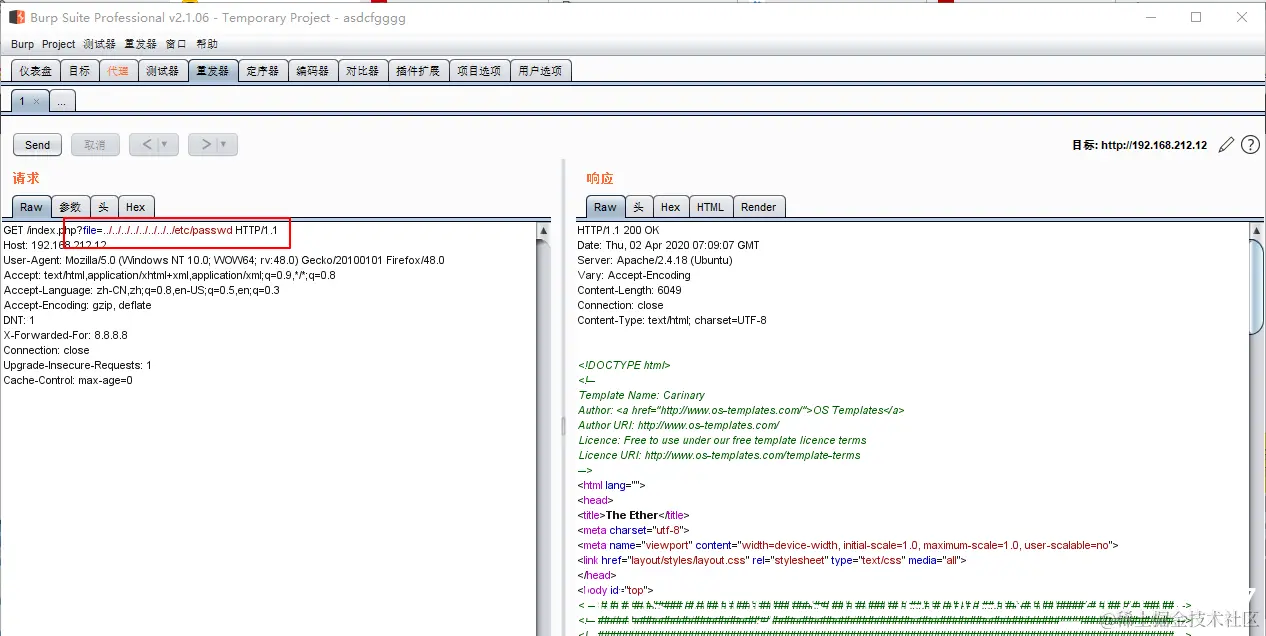The height and width of the screenshot is (636, 1266).
Task: Click the Content-Length: 6049 line
Action: pos(629,291)
